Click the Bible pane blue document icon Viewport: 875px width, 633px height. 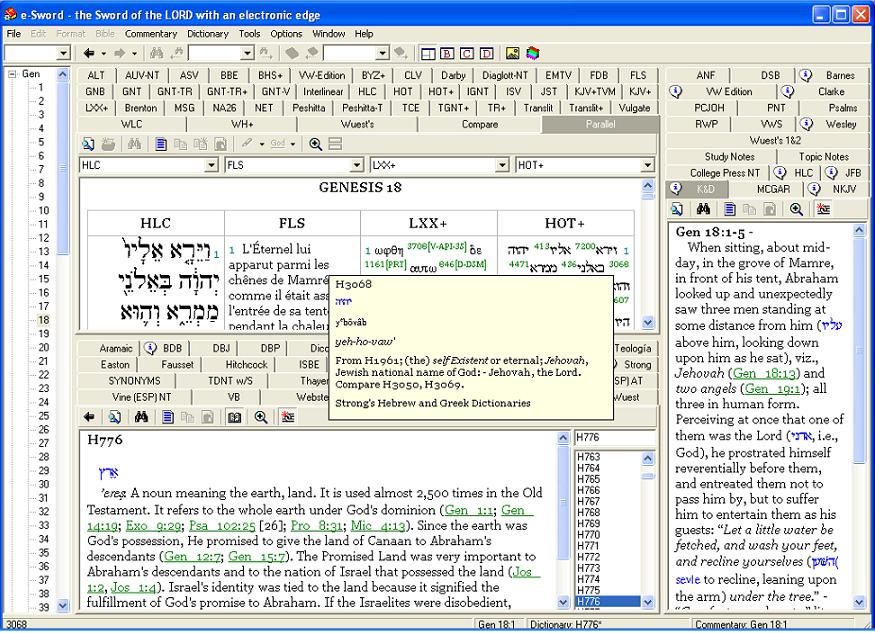coord(161,144)
